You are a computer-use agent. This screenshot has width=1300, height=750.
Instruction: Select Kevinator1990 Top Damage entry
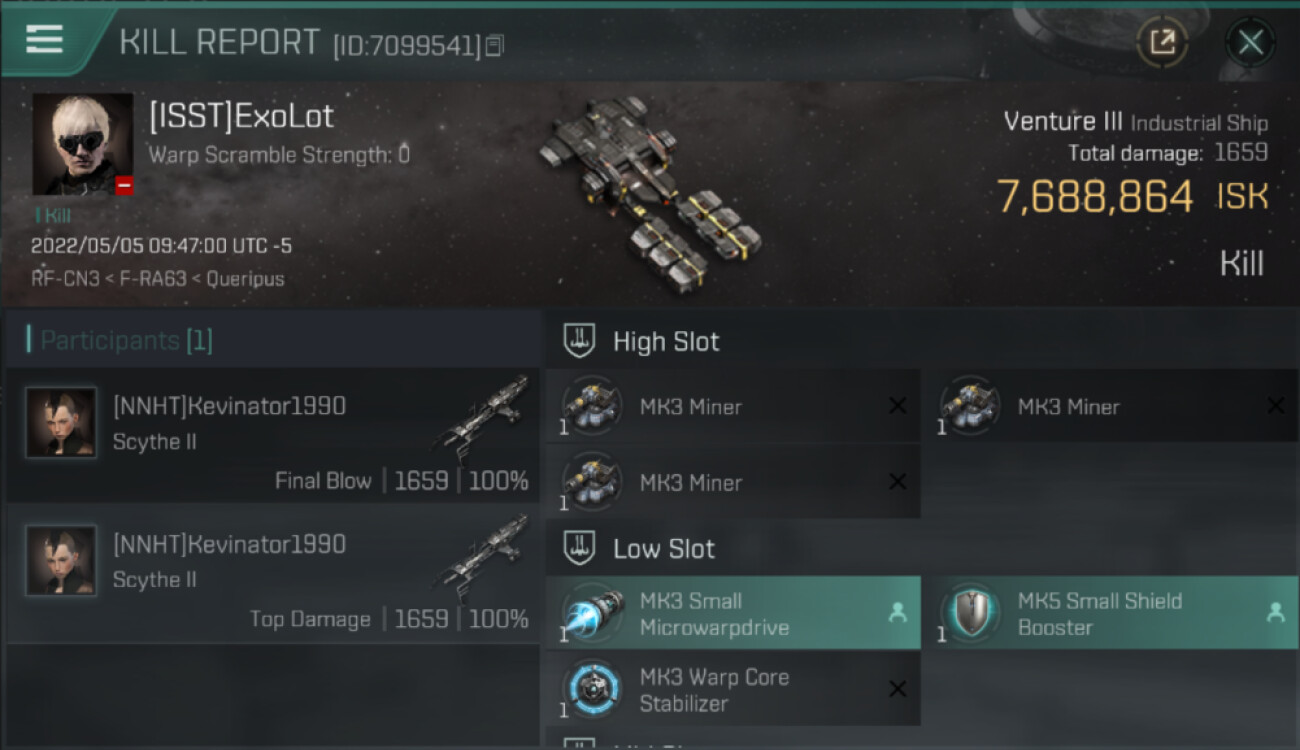pyautogui.click(x=273, y=573)
